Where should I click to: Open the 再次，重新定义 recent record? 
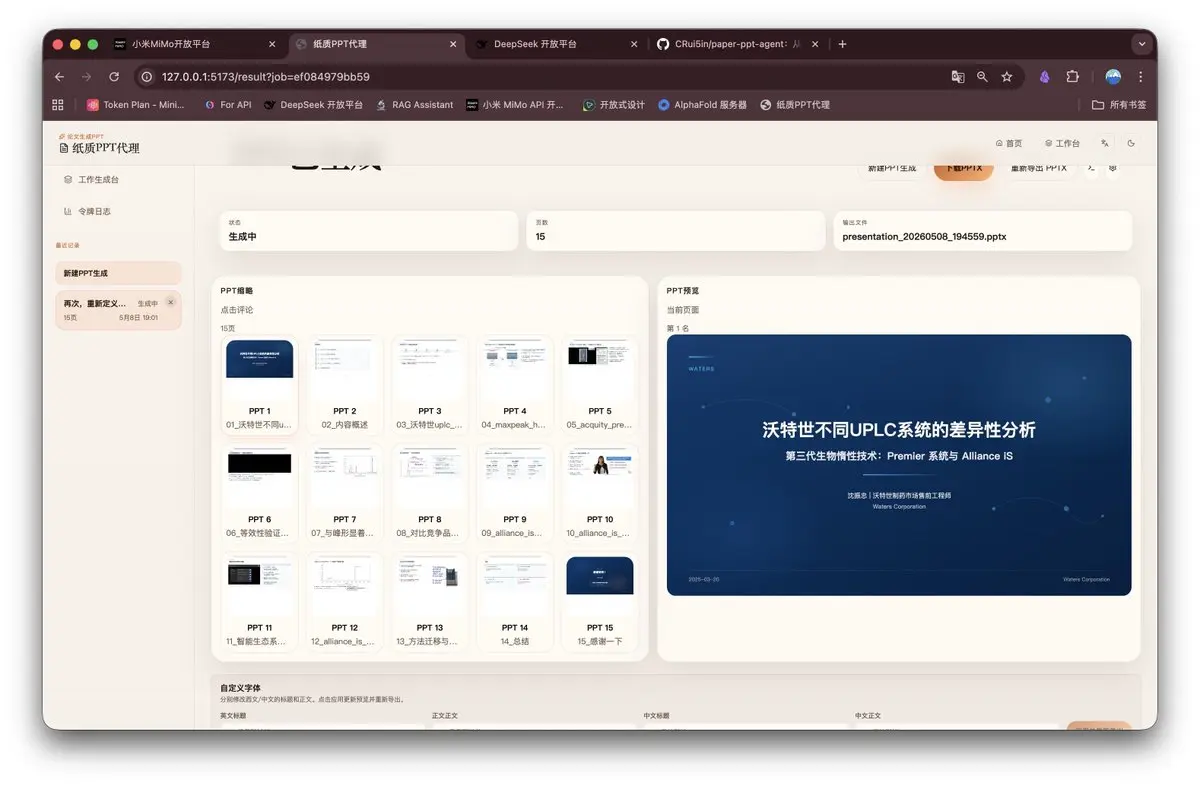(118, 310)
